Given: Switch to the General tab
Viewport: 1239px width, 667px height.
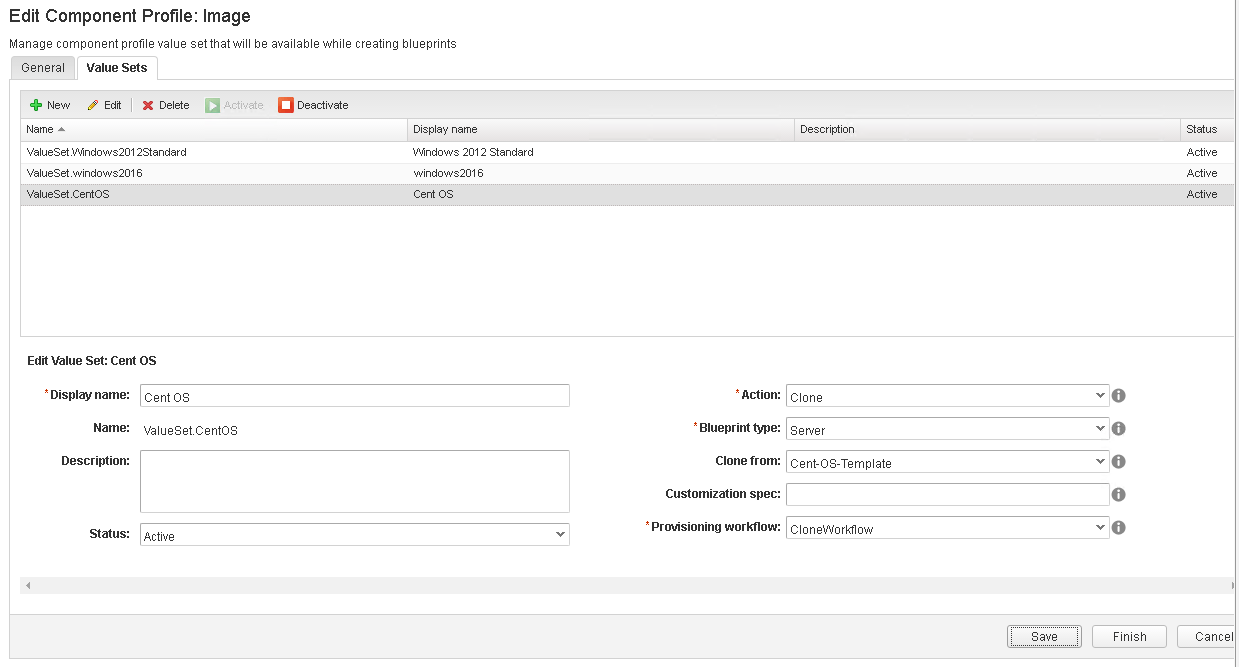Looking at the screenshot, I should [43, 68].
